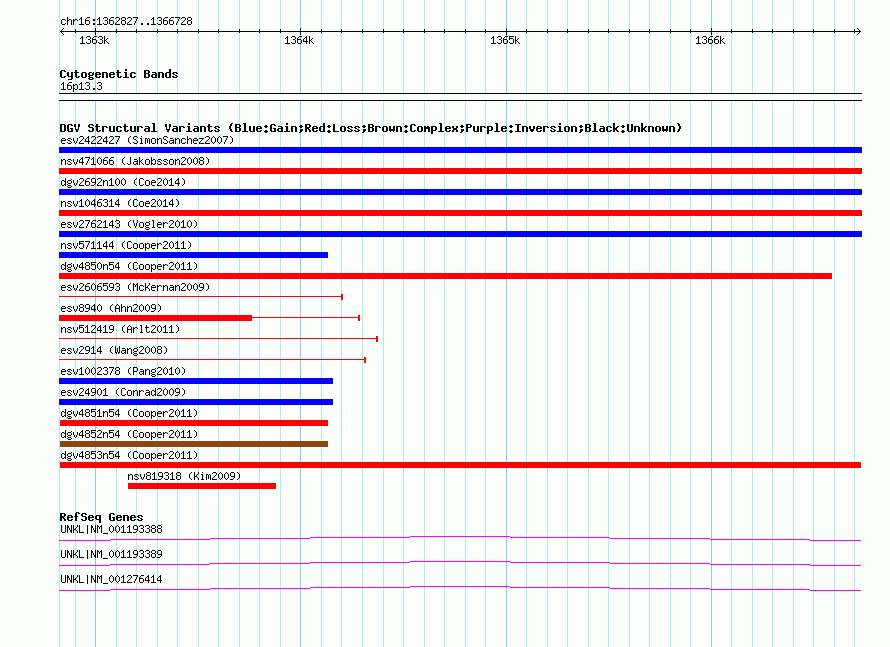Viewport: 890px width, 647px height.
Task: Open the dgv2692n100 (Coe2014) variant label
Action: [123, 182]
